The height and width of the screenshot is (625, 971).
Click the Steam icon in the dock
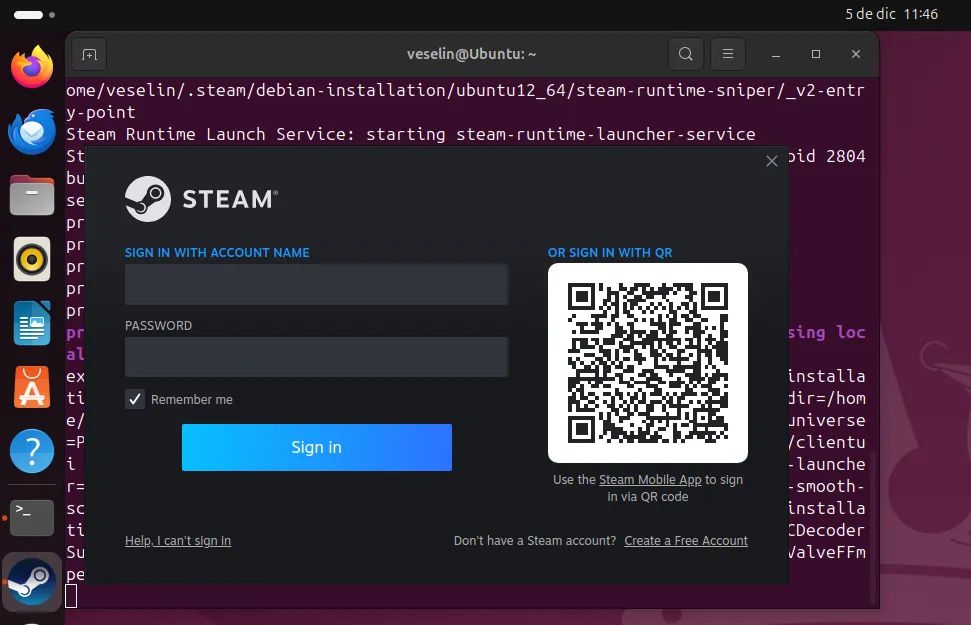pyautogui.click(x=32, y=580)
